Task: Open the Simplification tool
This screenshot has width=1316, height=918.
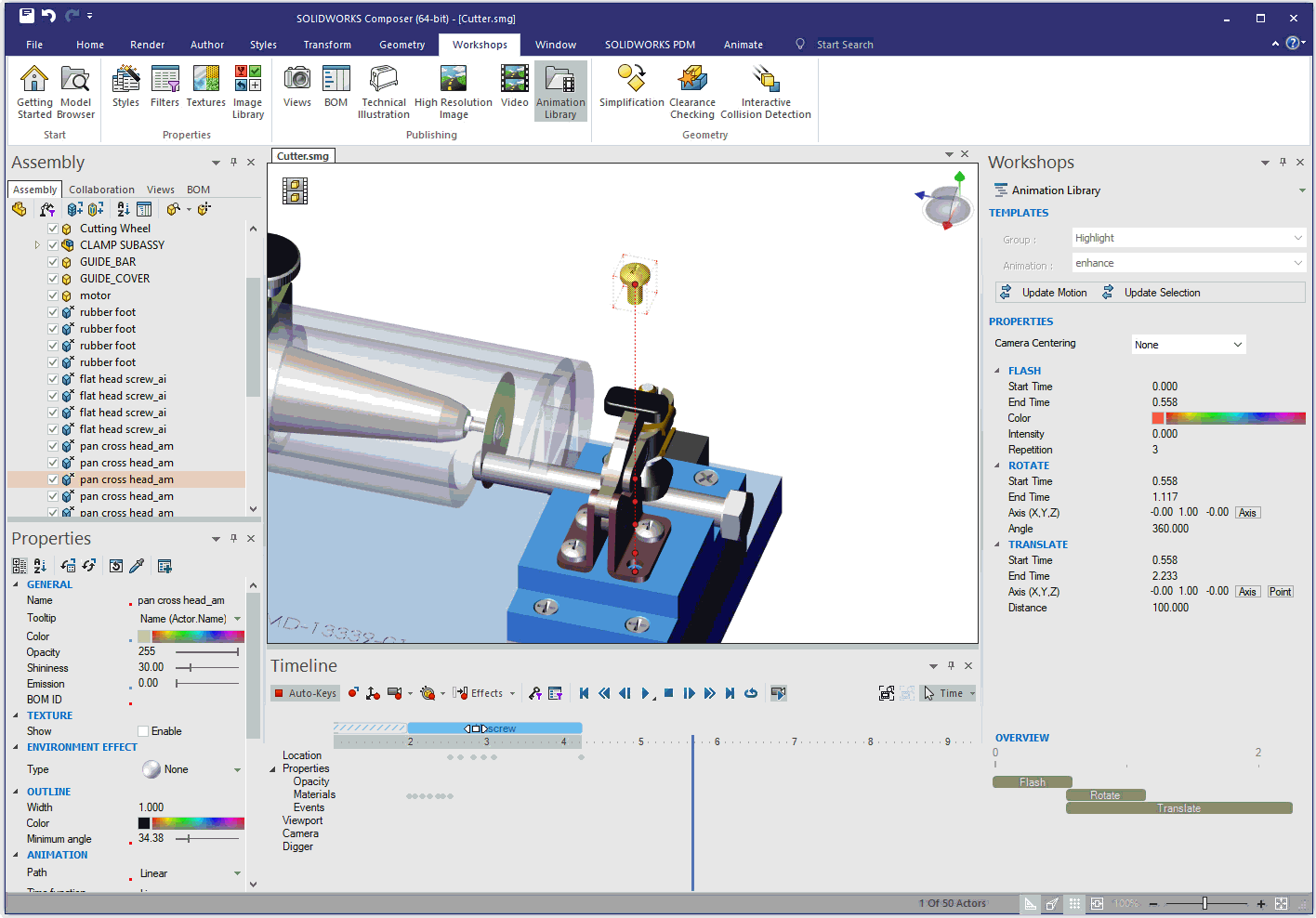Action: (632, 87)
